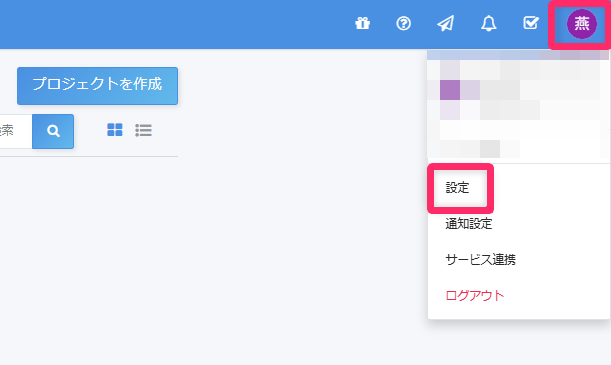
Task: Open the purple 燕 user avatar menu
Action: pyautogui.click(x=581, y=24)
